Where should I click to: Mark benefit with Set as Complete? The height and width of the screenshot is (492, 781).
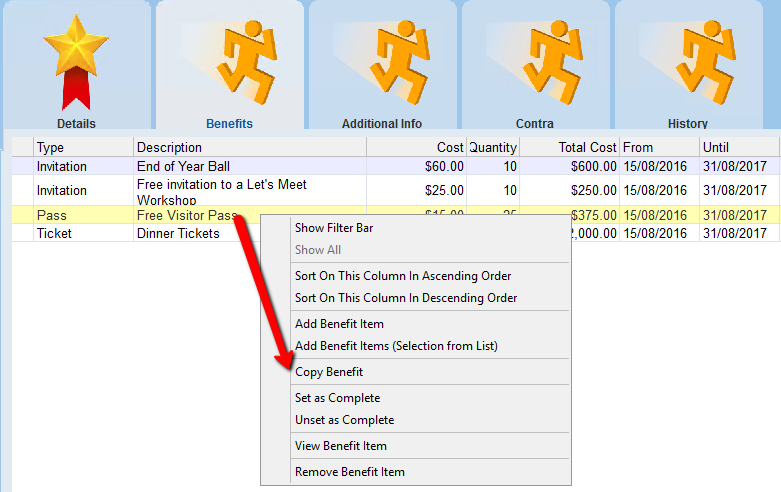point(337,398)
